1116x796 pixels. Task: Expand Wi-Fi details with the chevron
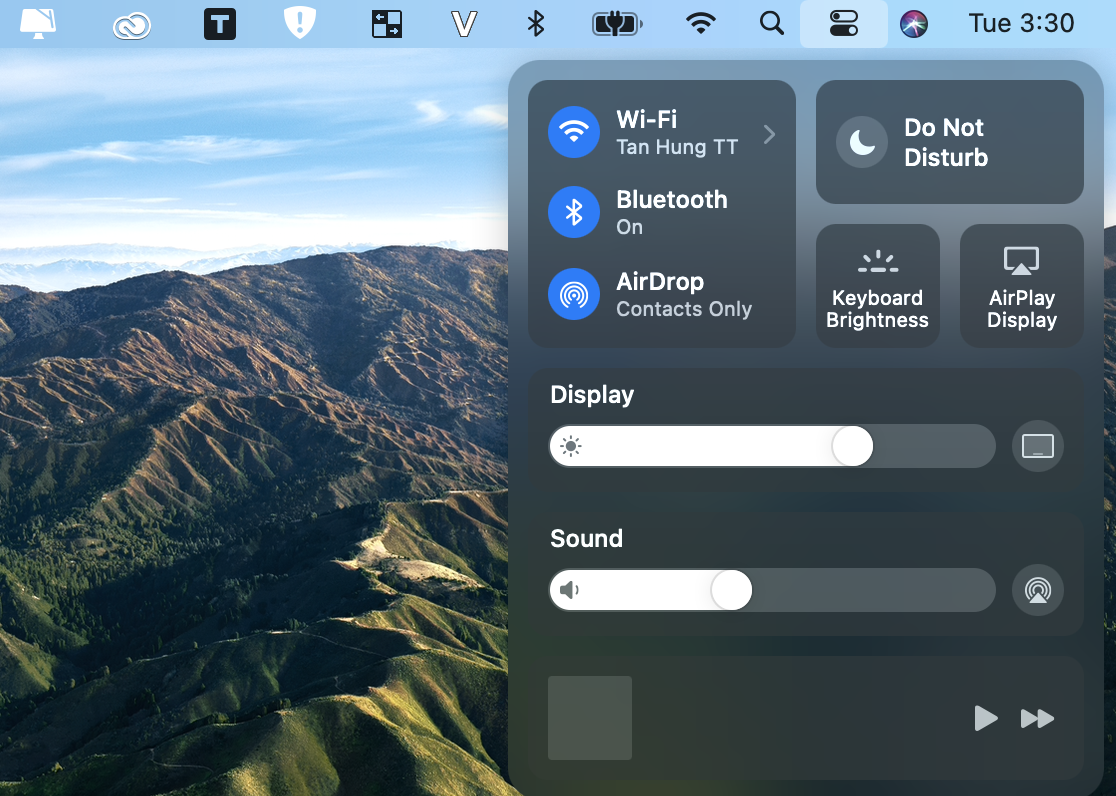point(768,132)
